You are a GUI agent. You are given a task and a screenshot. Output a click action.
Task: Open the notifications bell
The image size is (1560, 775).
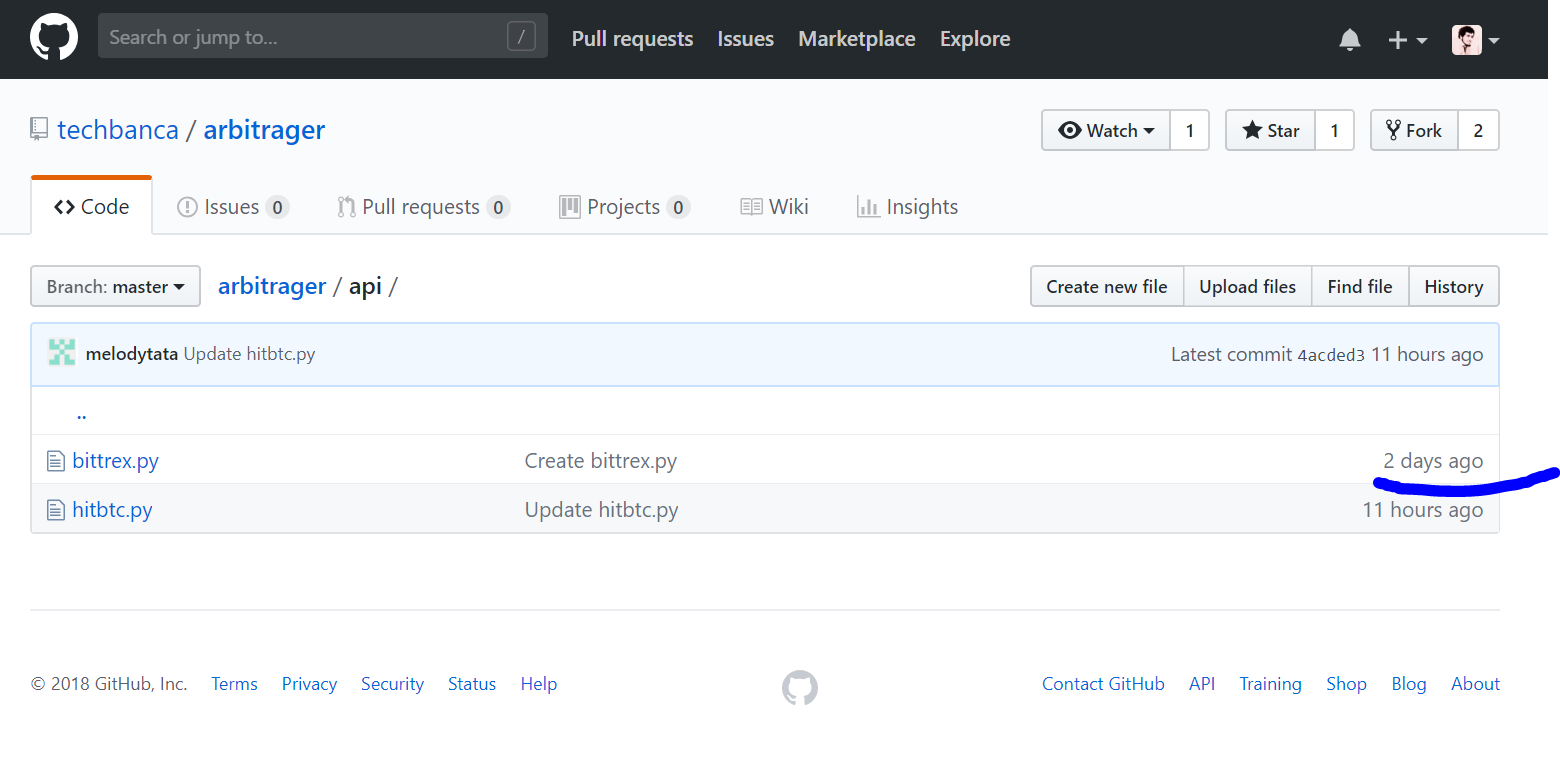1349,40
